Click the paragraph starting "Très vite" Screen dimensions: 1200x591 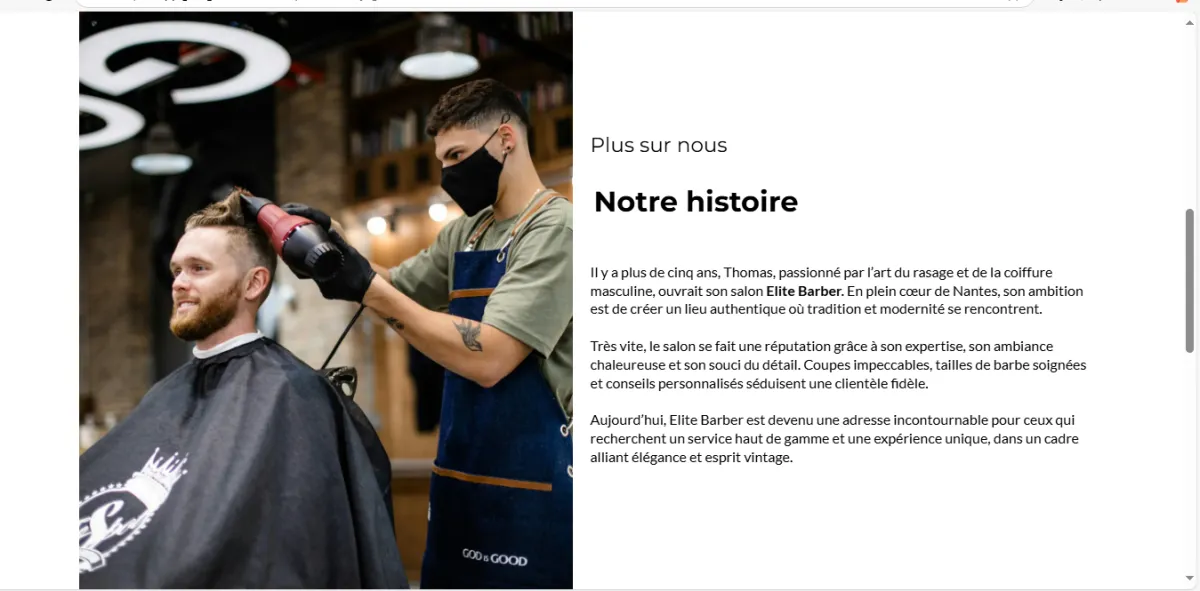click(838, 365)
